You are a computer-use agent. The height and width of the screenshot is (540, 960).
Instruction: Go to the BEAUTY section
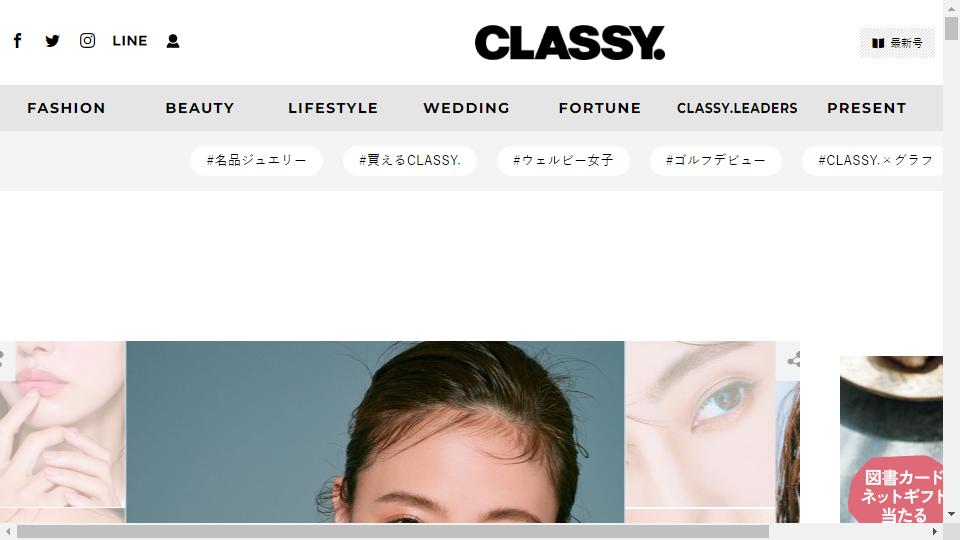200,108
